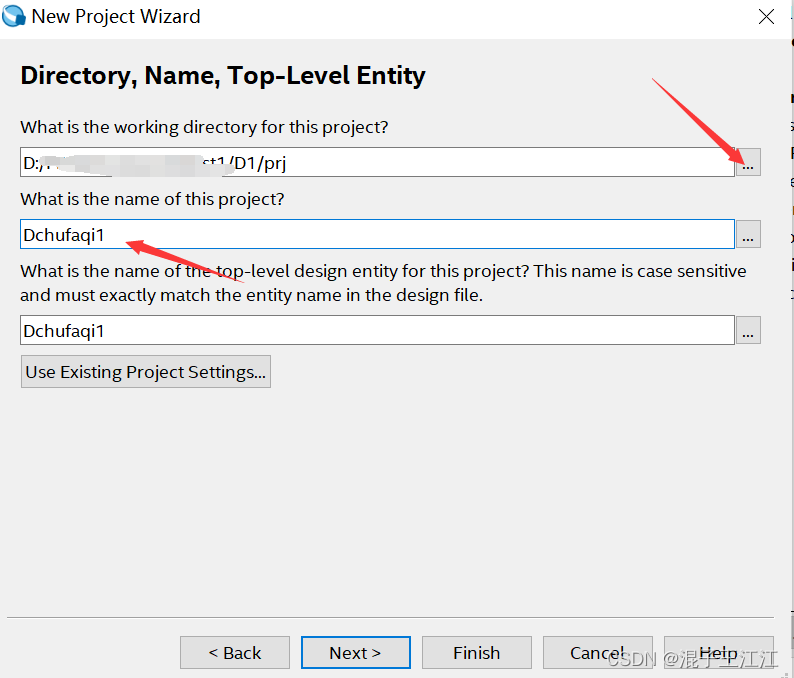The height and width of the screenshot is (678, 794).
Task: Cancel the new project wizard
Action: click(x=597, y=653)
